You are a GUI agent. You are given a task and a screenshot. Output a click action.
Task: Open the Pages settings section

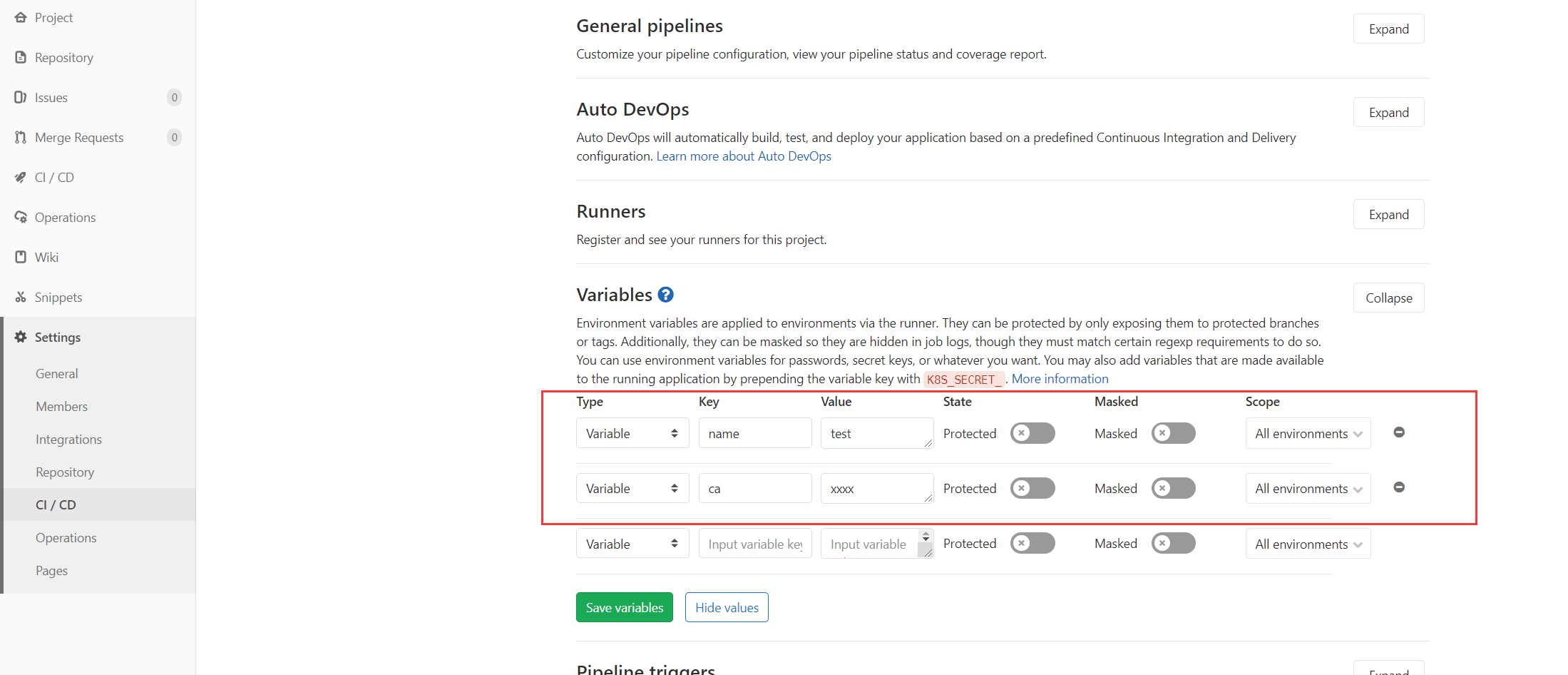point(51,570)
